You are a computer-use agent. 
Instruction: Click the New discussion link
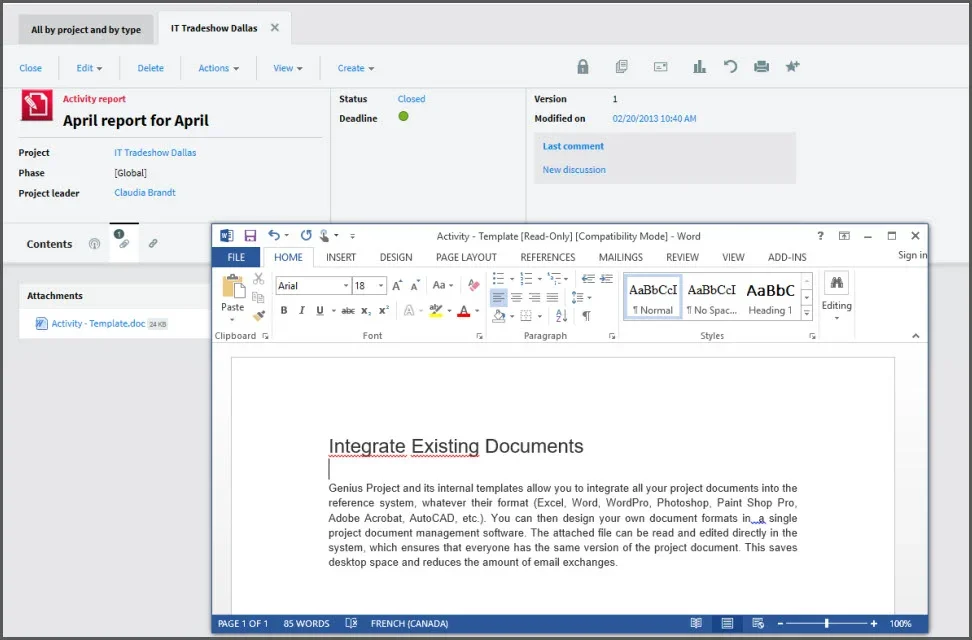click(574, 170)
